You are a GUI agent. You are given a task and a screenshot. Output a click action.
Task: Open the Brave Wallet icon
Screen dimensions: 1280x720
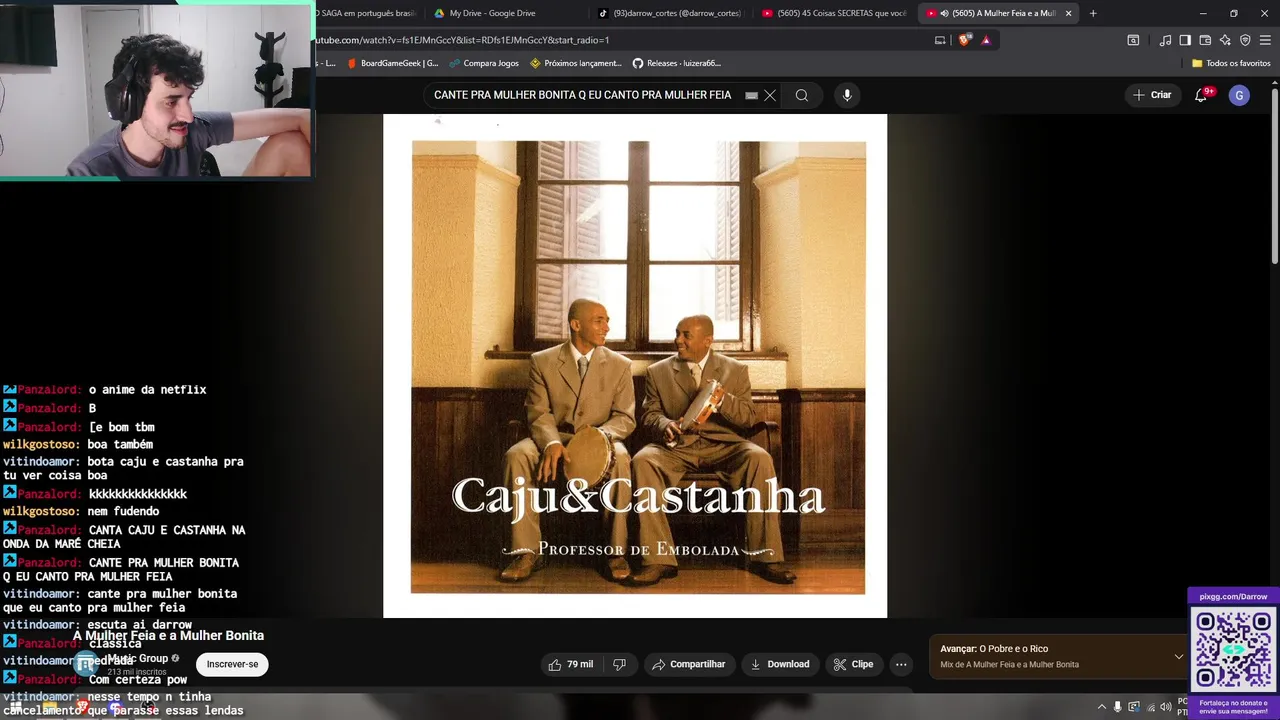pyautogui.click(x=1205, y=40)
